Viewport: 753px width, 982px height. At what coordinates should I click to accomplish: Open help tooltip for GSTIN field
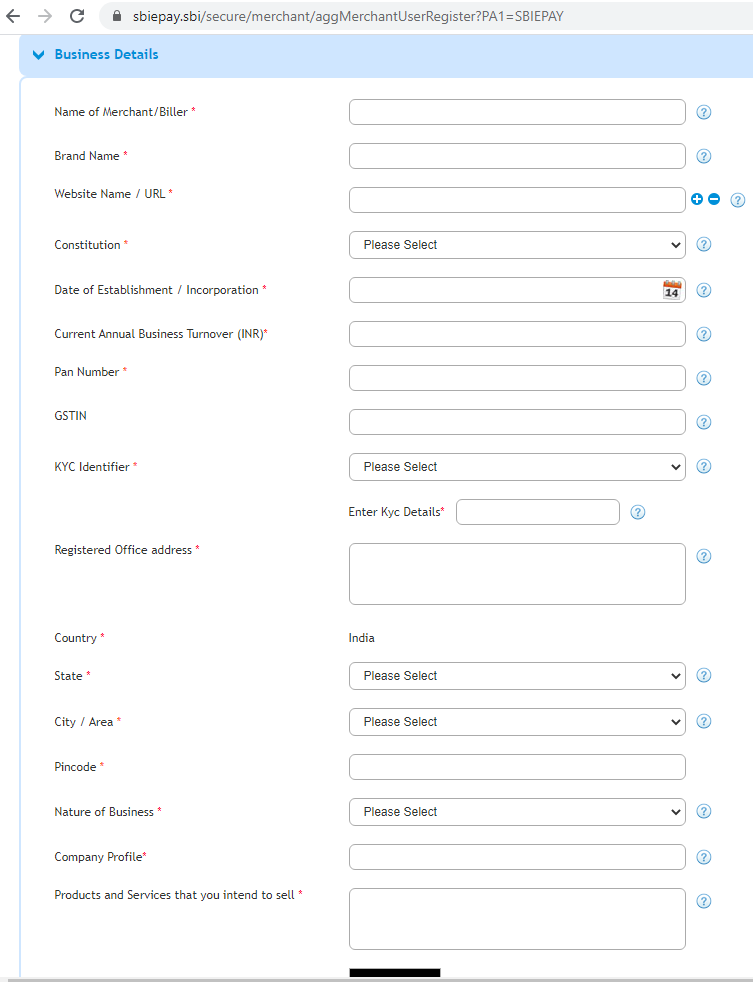coord(703,422)
